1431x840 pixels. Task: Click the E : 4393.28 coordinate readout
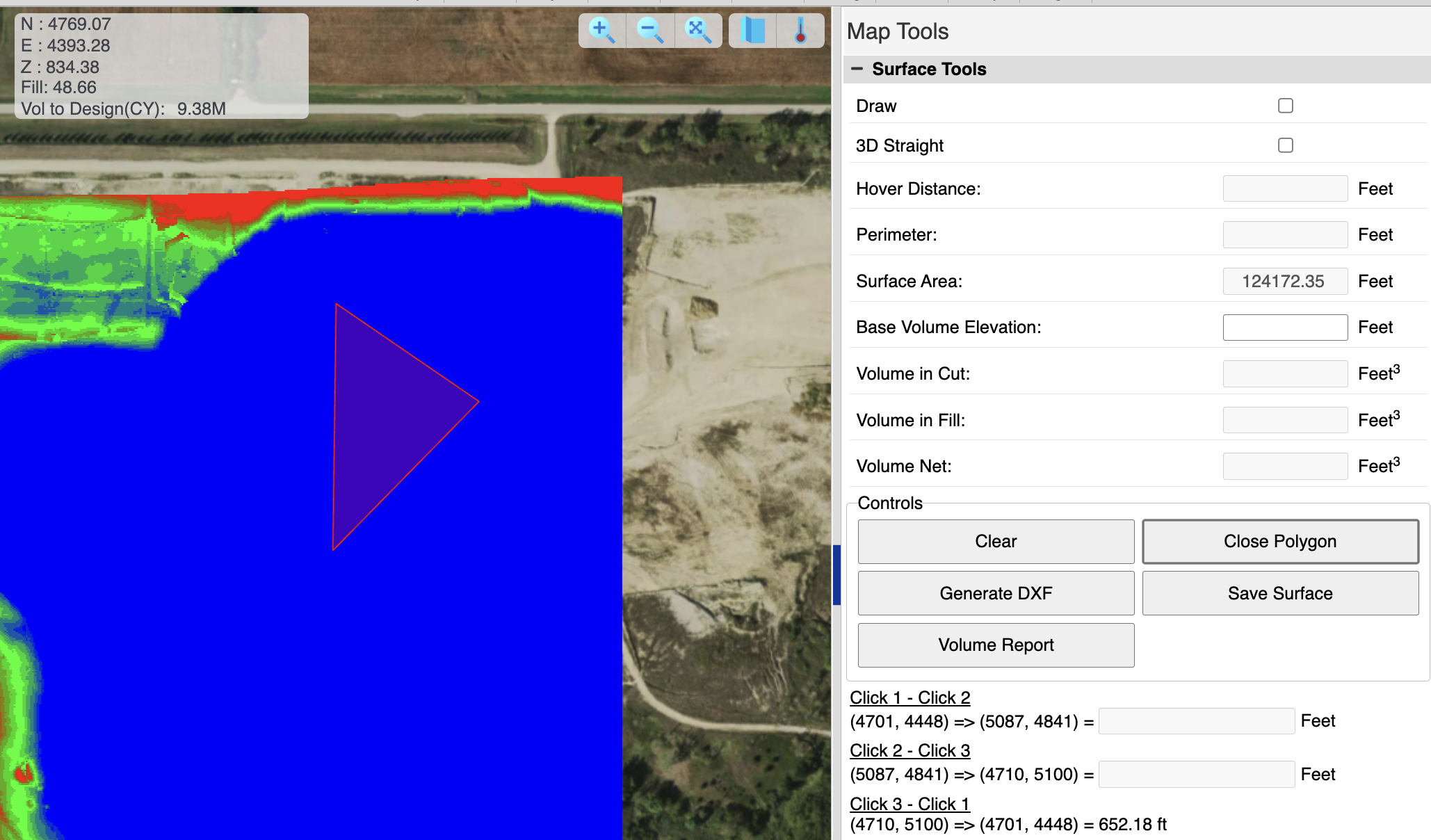coord(65,46)
